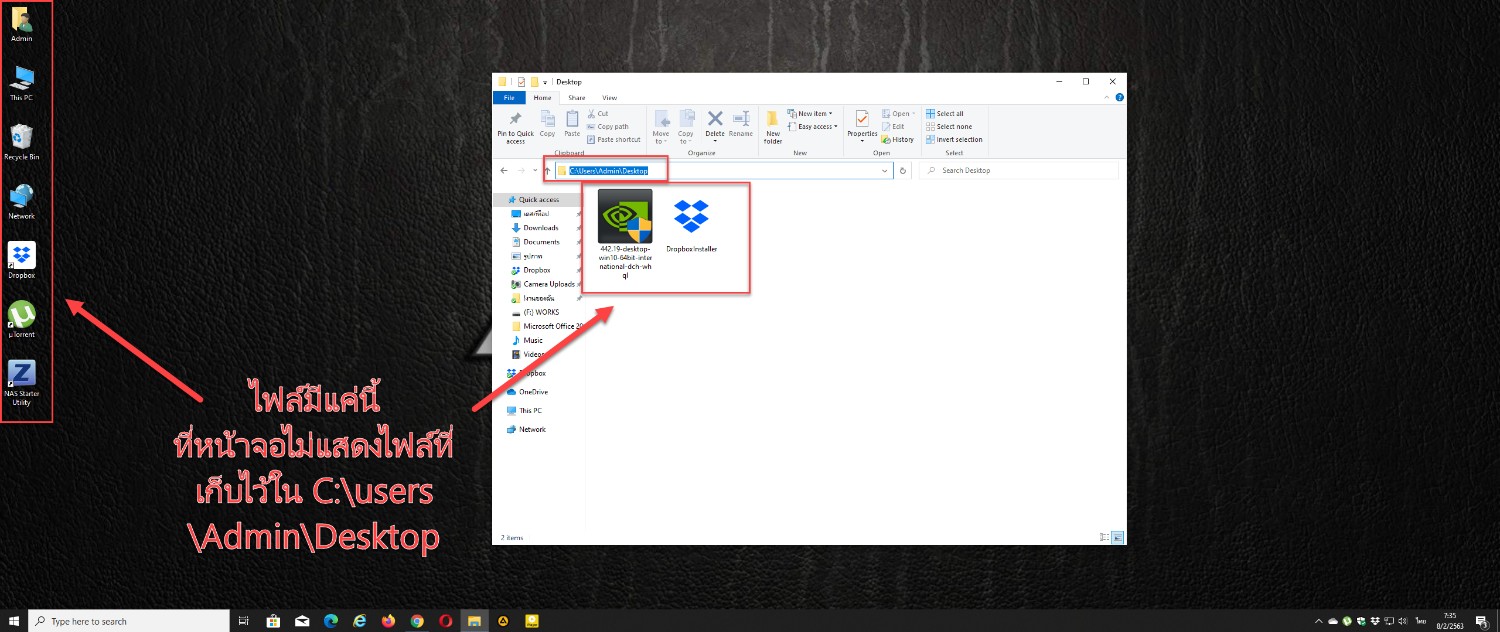Switch to the Home ribbon tab
Screen dimensions: 1500x632
[x=542, y=98]
